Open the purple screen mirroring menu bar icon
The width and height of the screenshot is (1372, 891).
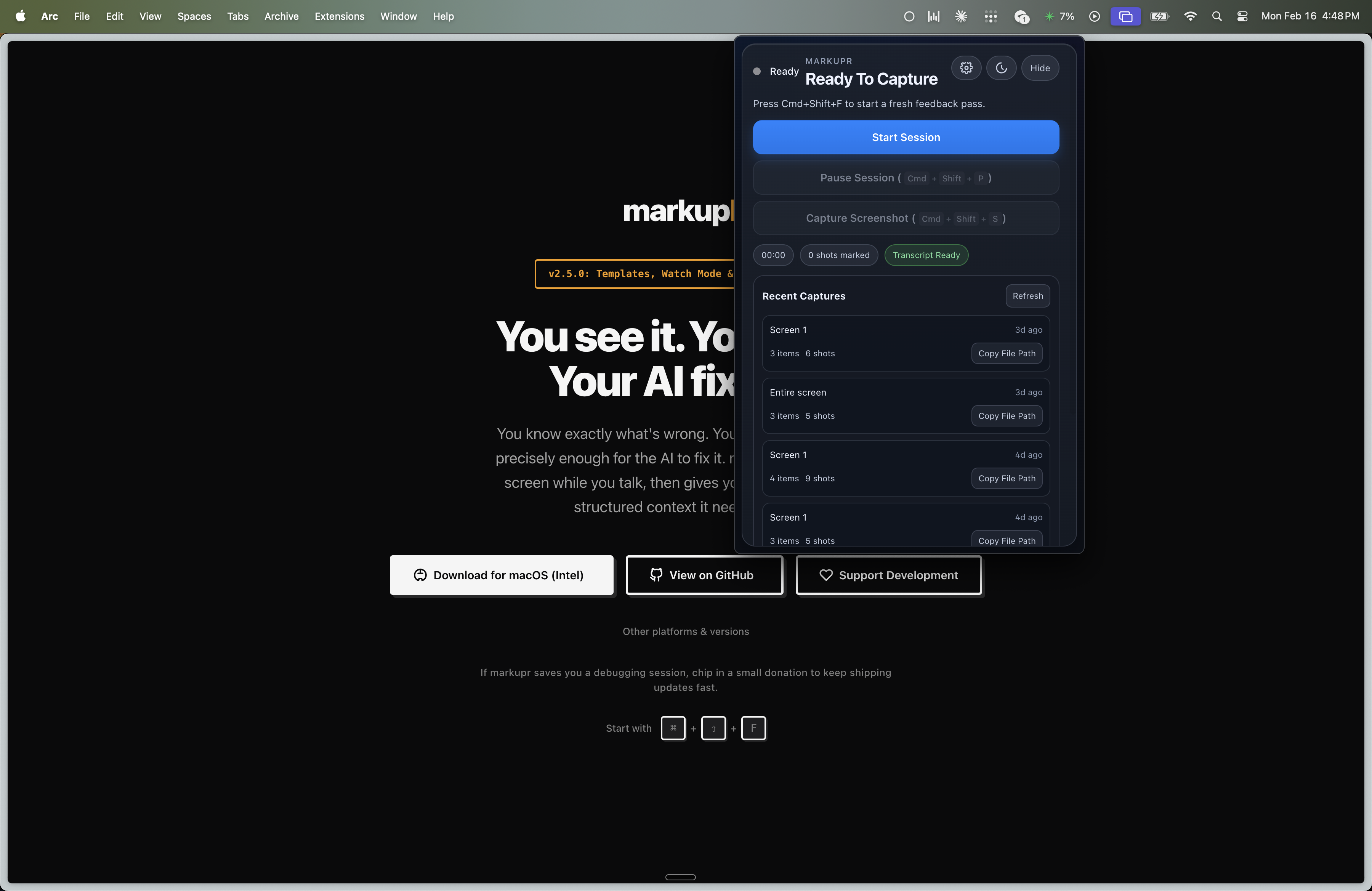pos(1125,16)
